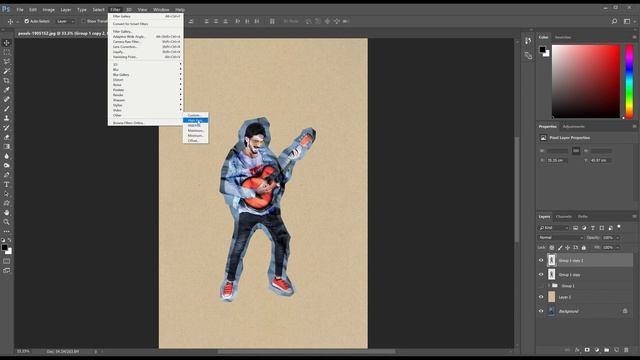Expand the Group 1 folder
640x360 pixels.
point(549,286)
